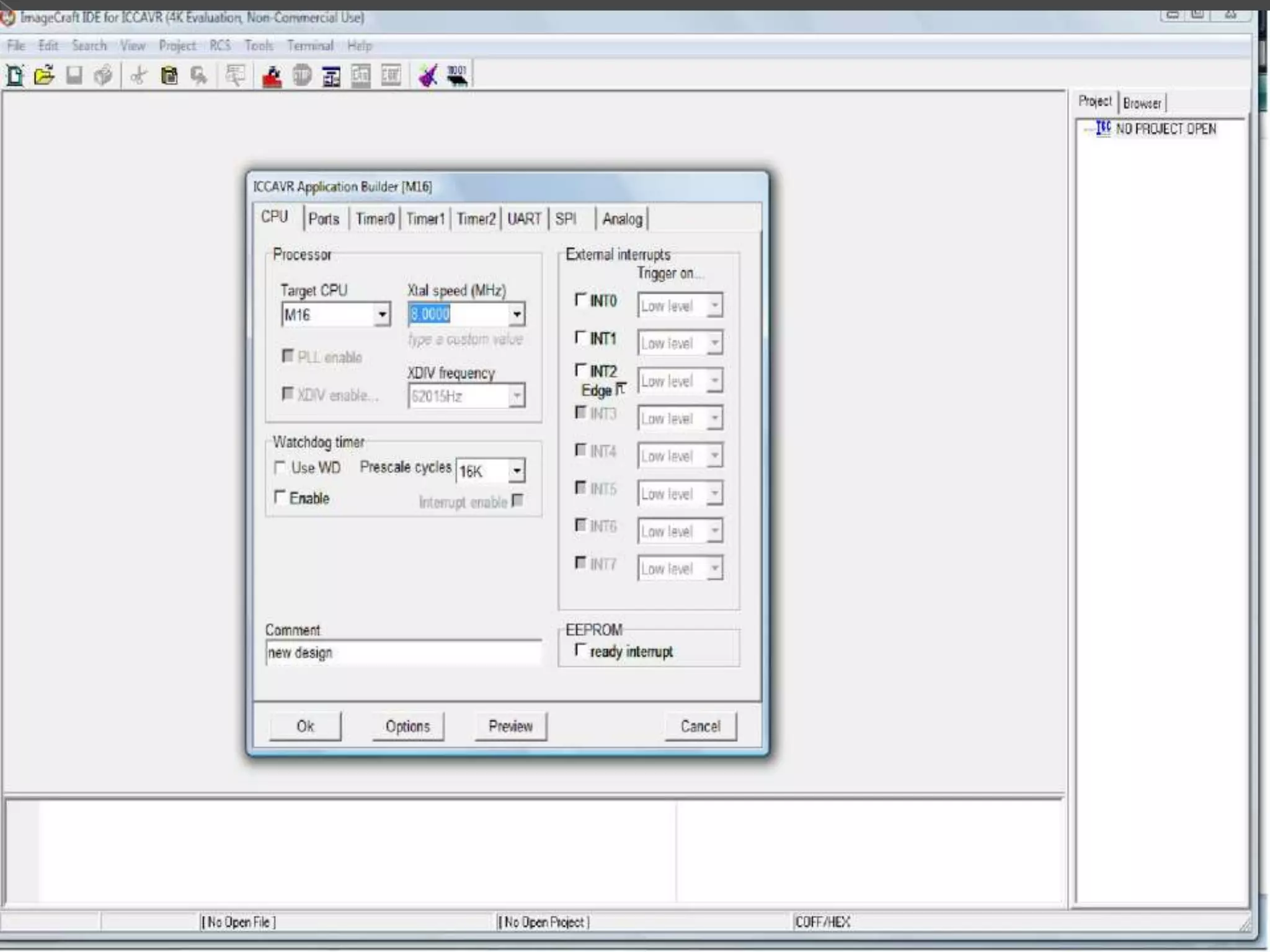Open the File menu
The width and height of the screenshot is (1270, 952).
click(16, 46)
